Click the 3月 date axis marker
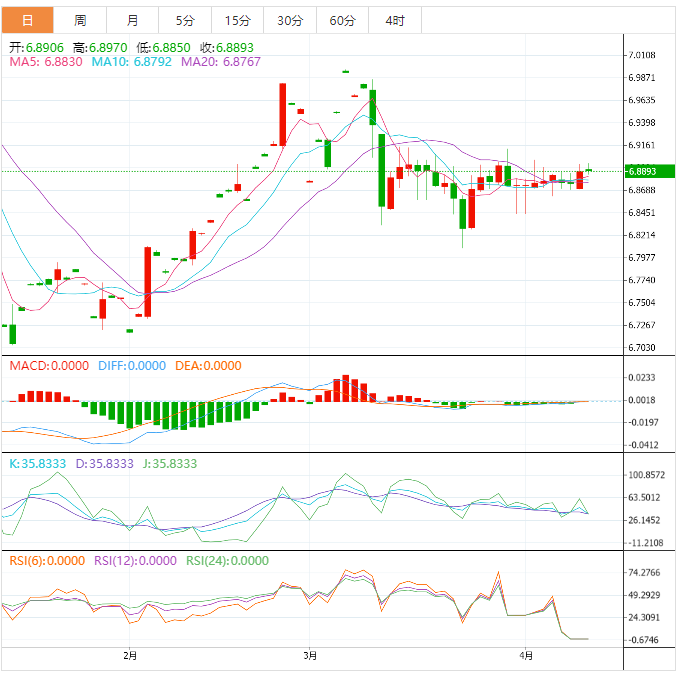 (x=310, y=656)
